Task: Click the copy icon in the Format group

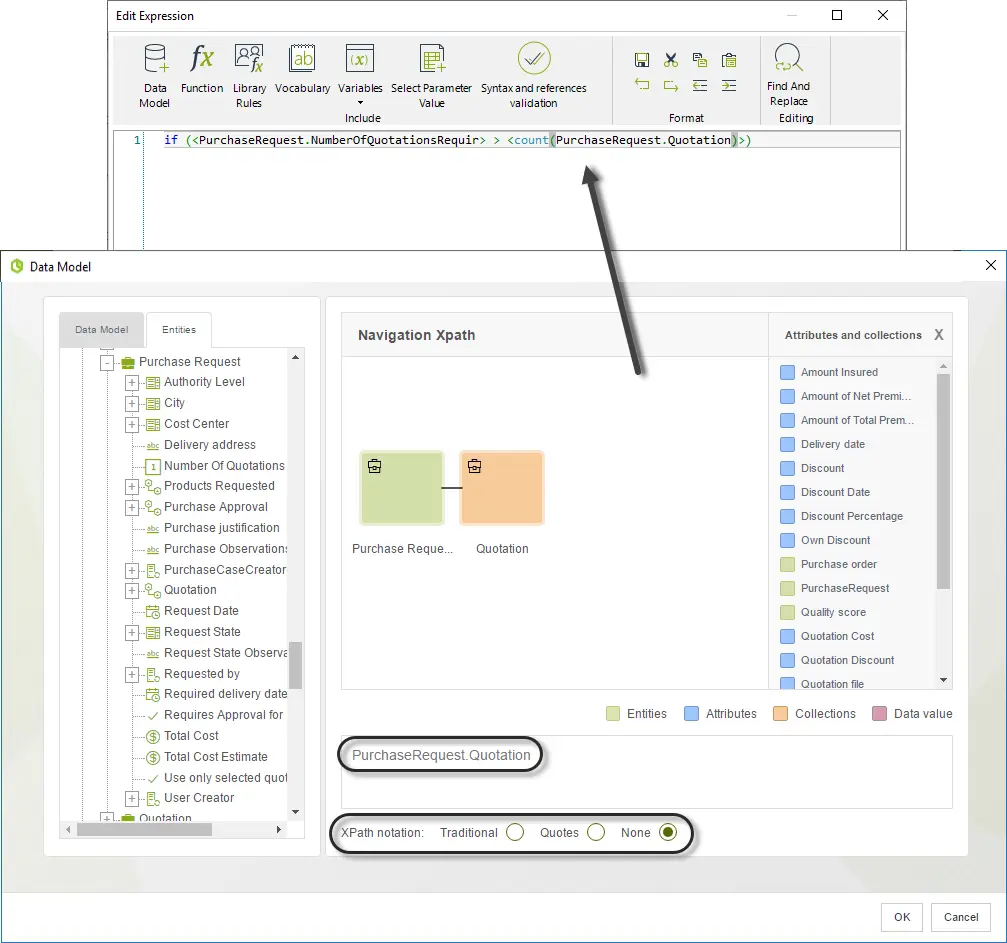Action: coord(700,60)
